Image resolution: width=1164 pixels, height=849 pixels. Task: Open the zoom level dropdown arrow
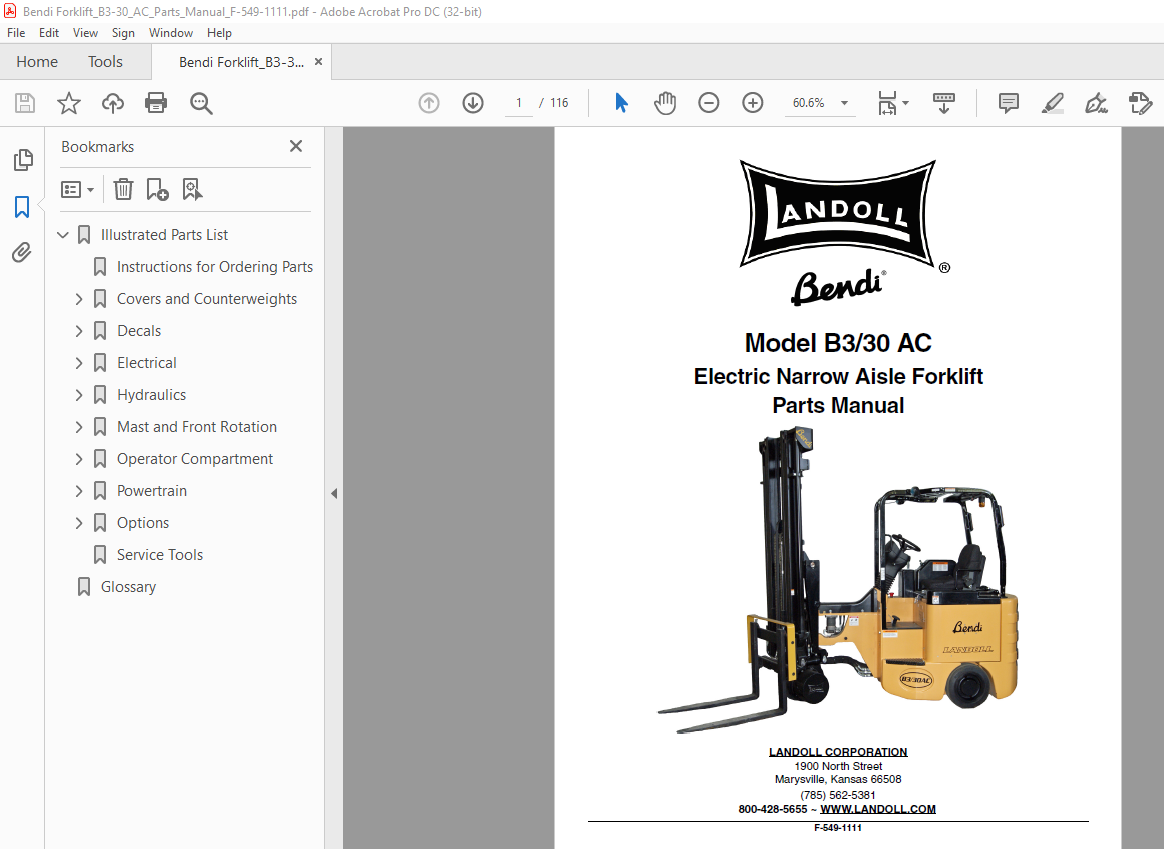pos(844,103)
